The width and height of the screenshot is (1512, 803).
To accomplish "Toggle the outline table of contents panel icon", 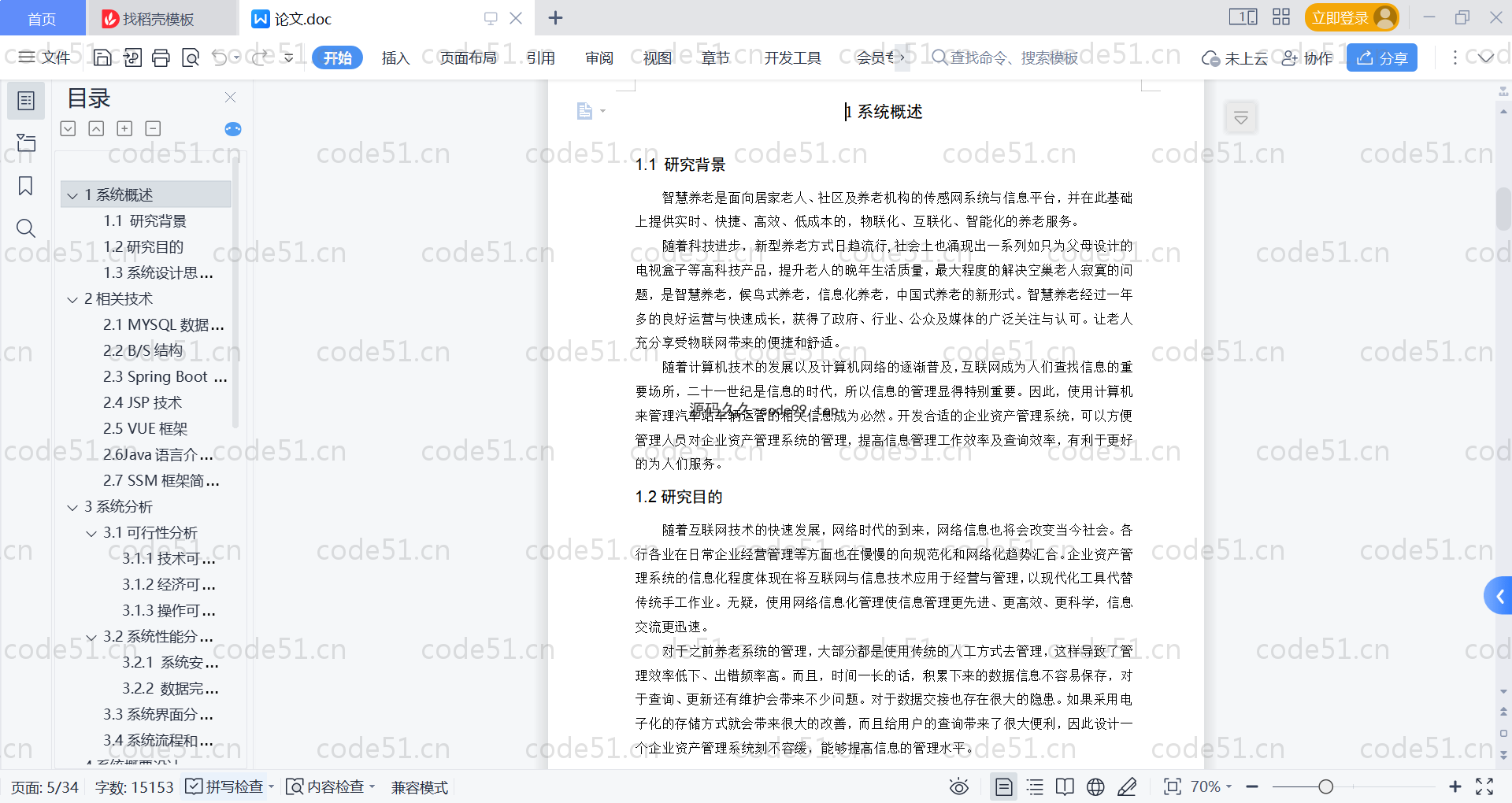I will tap(26, 101).
